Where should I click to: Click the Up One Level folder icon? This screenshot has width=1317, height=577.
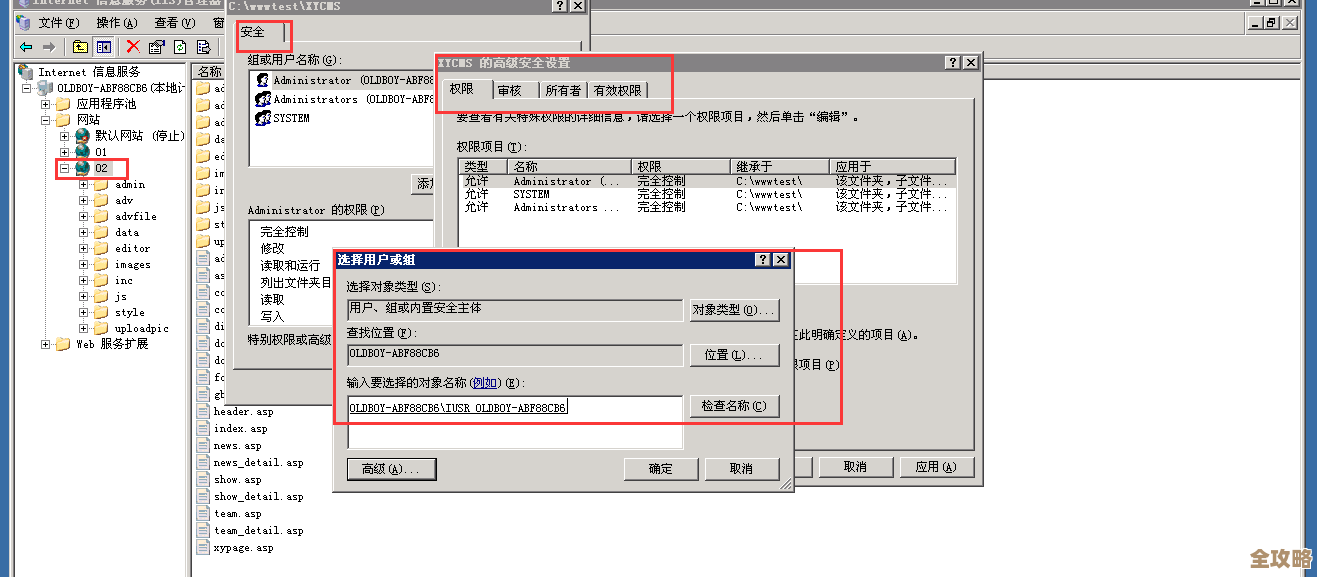(80, 46)
